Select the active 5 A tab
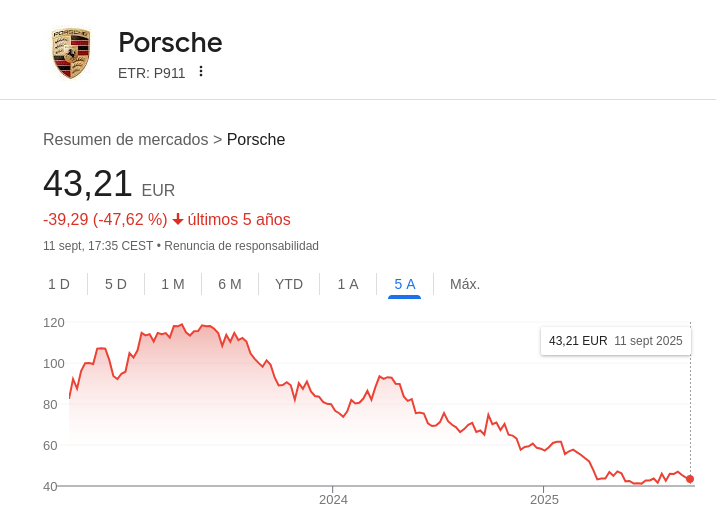The image size is (716, 517). tap(405, 284)
